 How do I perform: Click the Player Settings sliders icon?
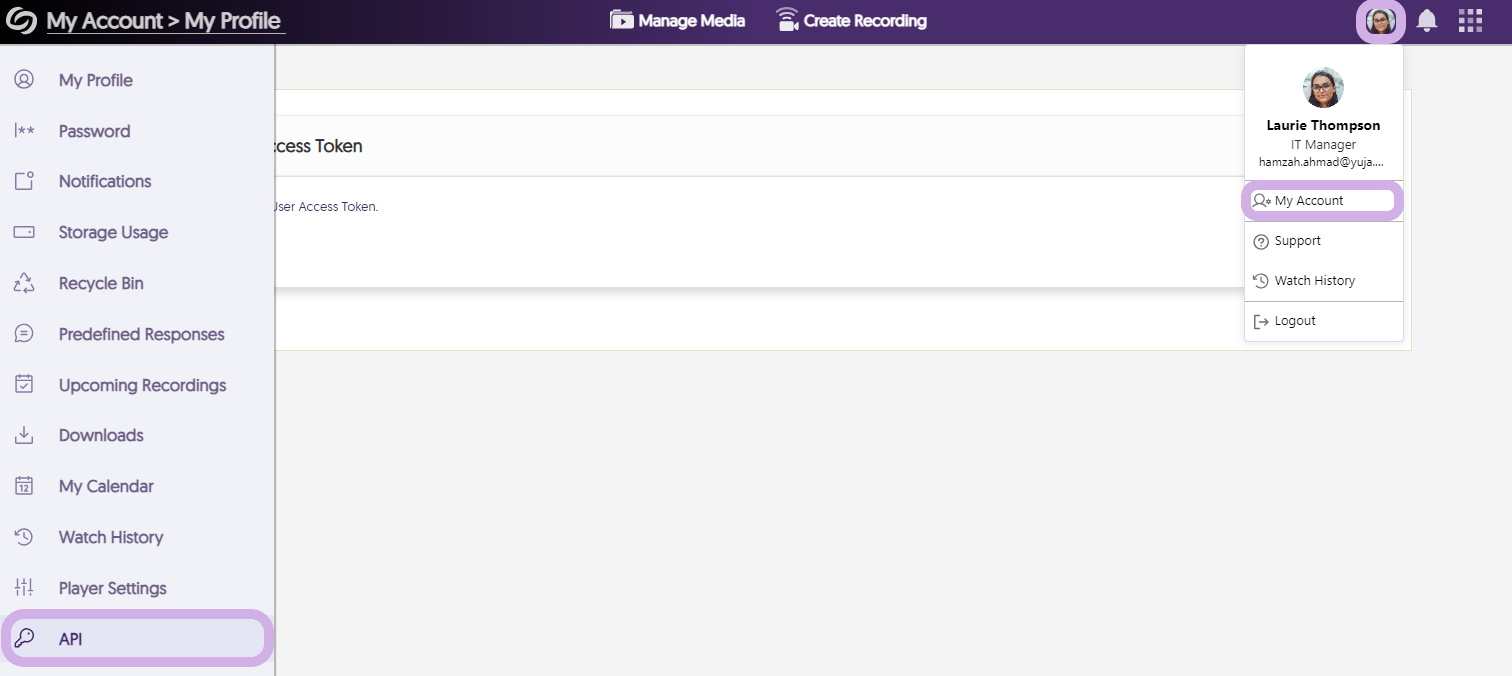click(x=24, y=588)
